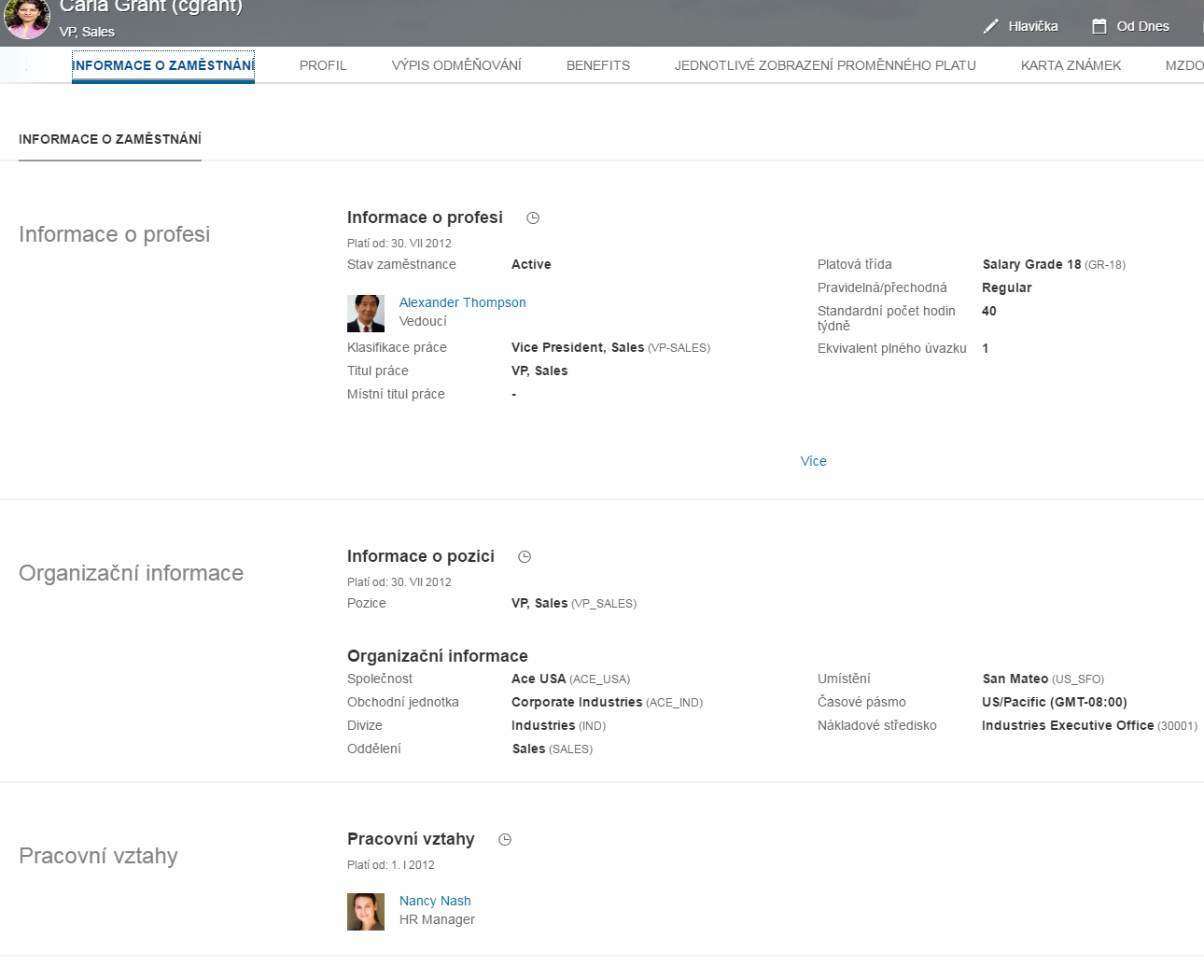
Task: Click the Regular employment type value
Action: click(1007, 287)
